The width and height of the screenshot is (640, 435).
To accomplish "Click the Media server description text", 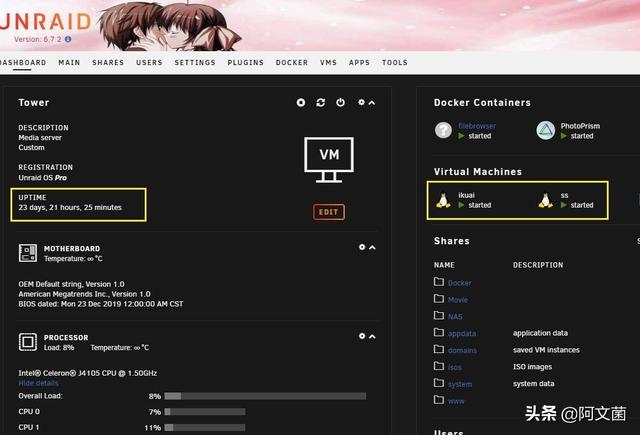I will [x=40, y=138].
